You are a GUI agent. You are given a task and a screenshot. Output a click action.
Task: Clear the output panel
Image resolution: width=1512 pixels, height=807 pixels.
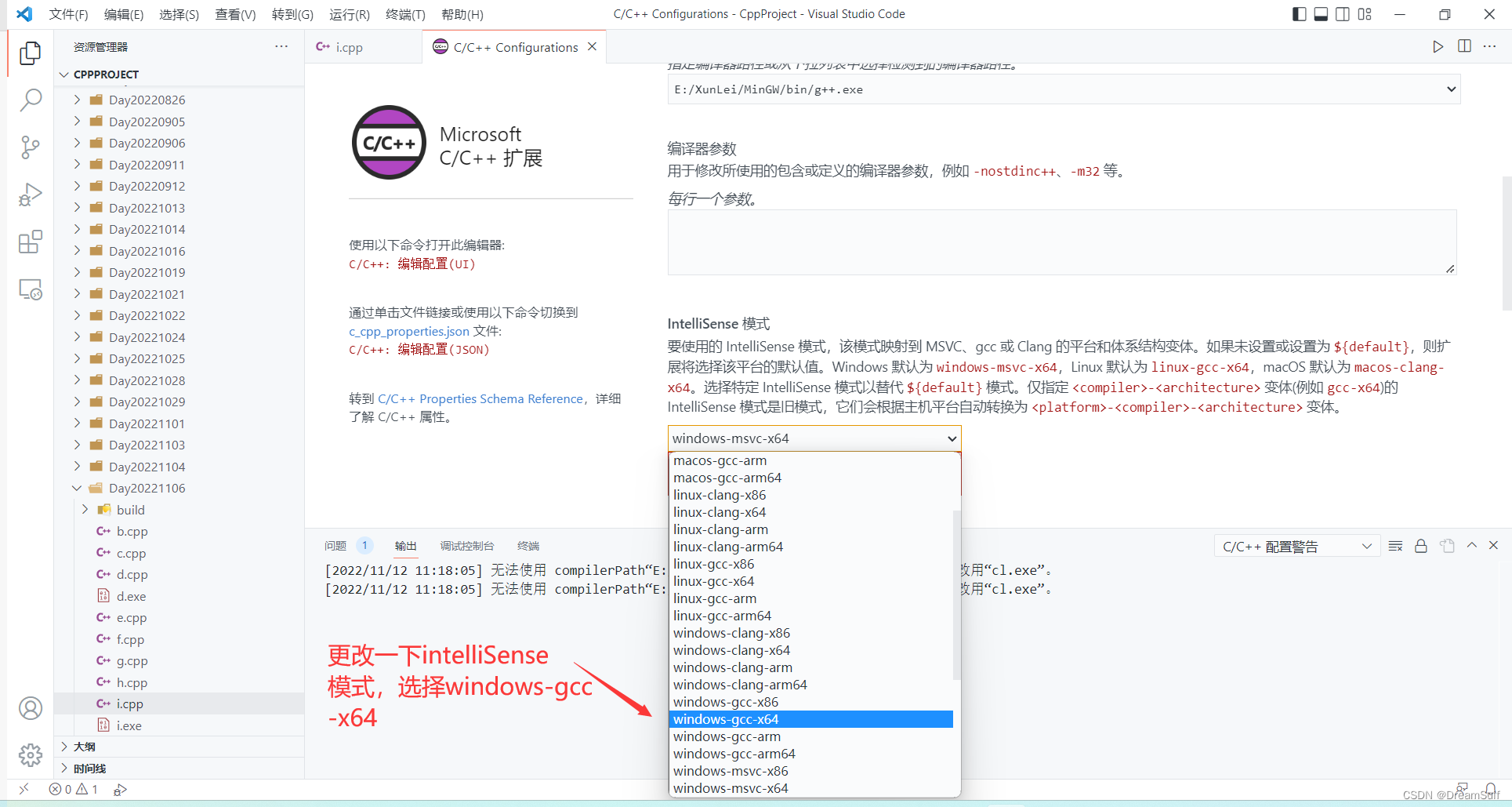pyautogui.click(x=1395, y=546)
